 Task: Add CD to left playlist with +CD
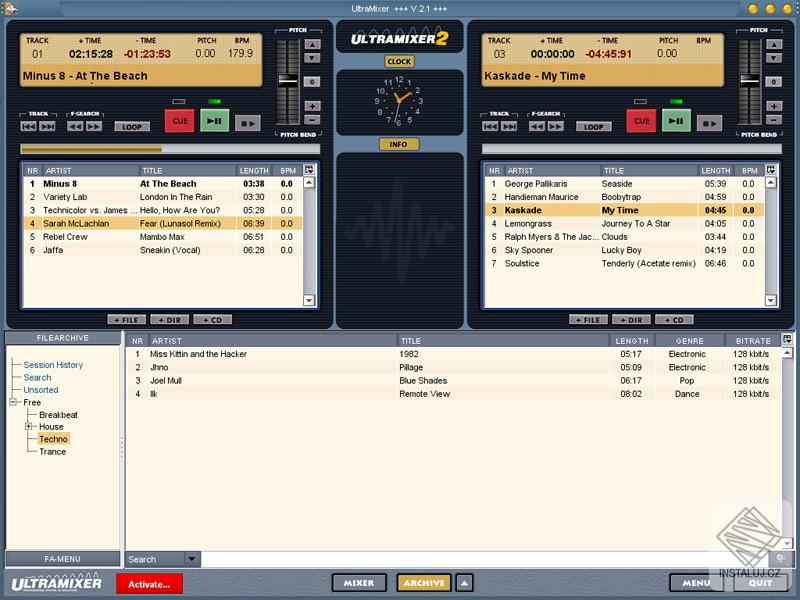[x=212, y=320]
